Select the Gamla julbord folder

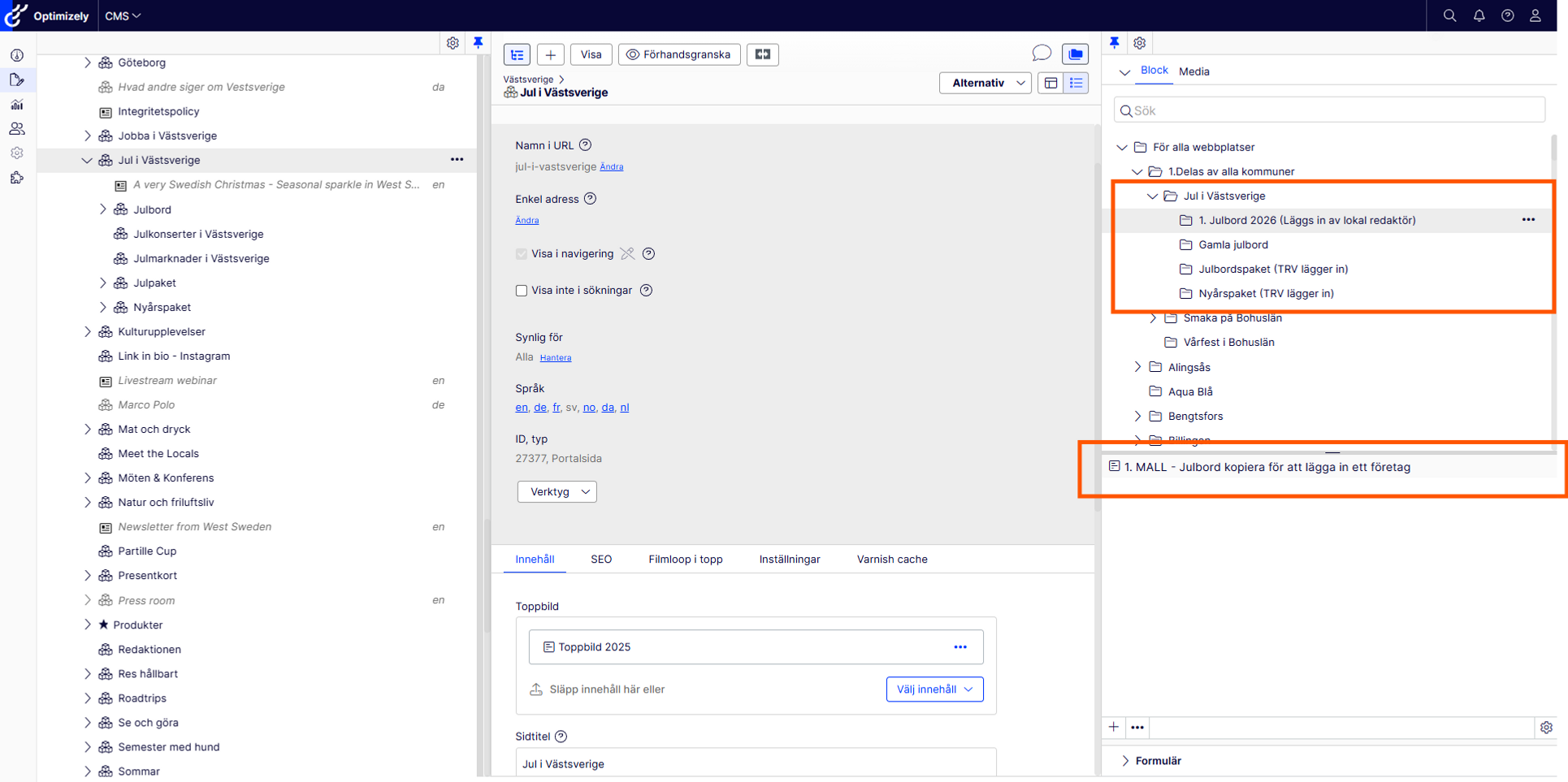tap(1232, 244)
